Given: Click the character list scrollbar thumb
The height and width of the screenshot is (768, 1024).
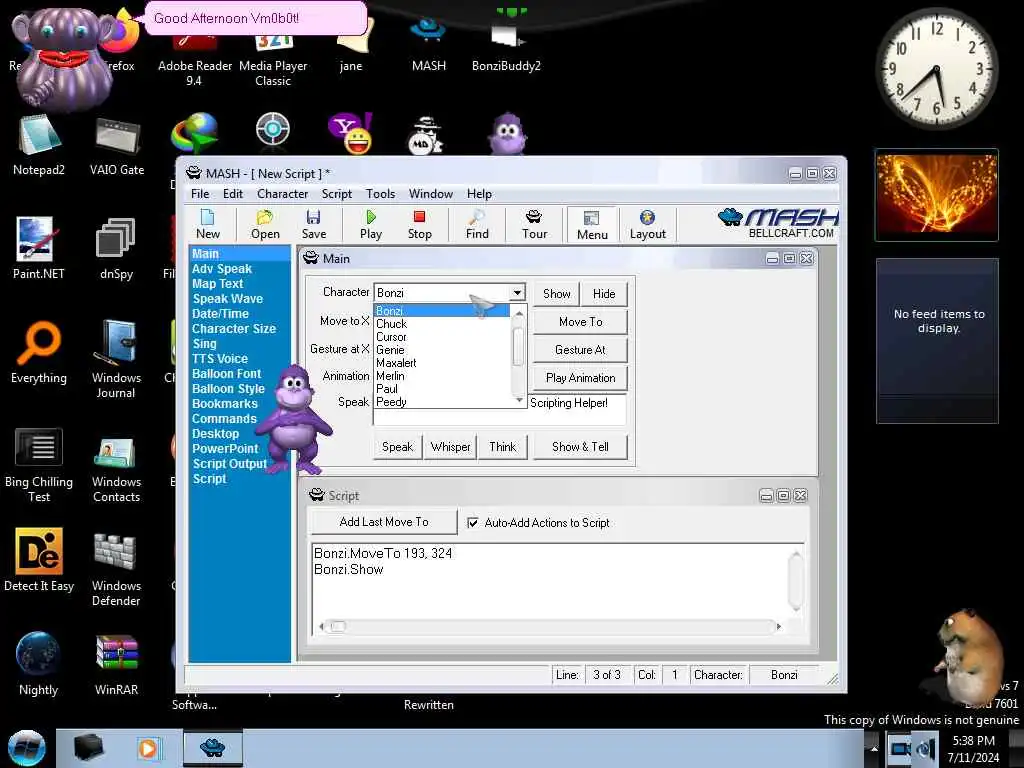Looking at the screenshot, I should pyautogui.click(x=519, y=346).
